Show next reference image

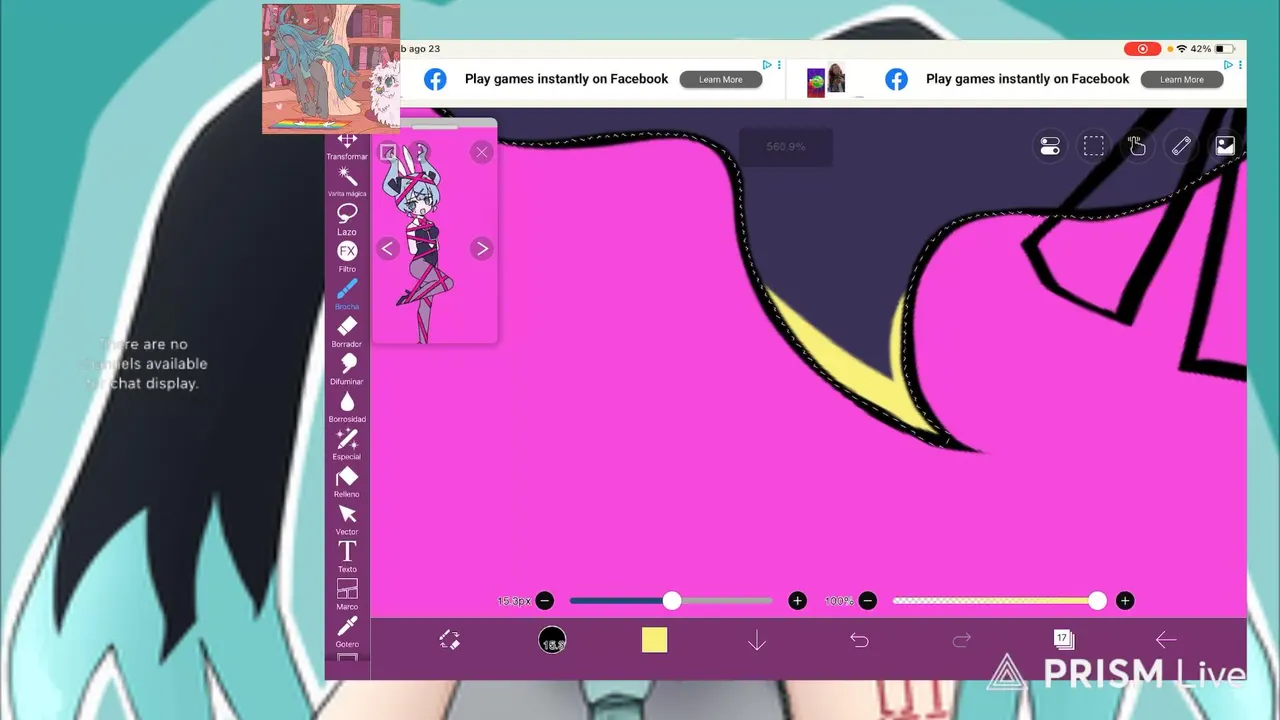(482, 249)
